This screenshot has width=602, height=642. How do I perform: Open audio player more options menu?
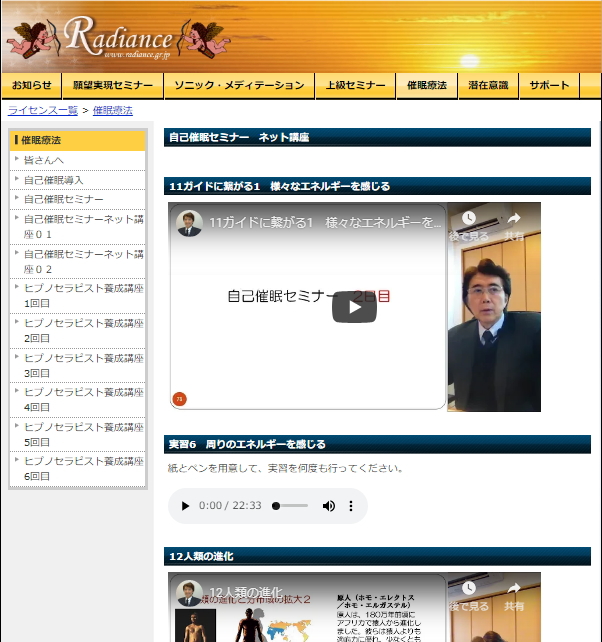coord(351,506)
